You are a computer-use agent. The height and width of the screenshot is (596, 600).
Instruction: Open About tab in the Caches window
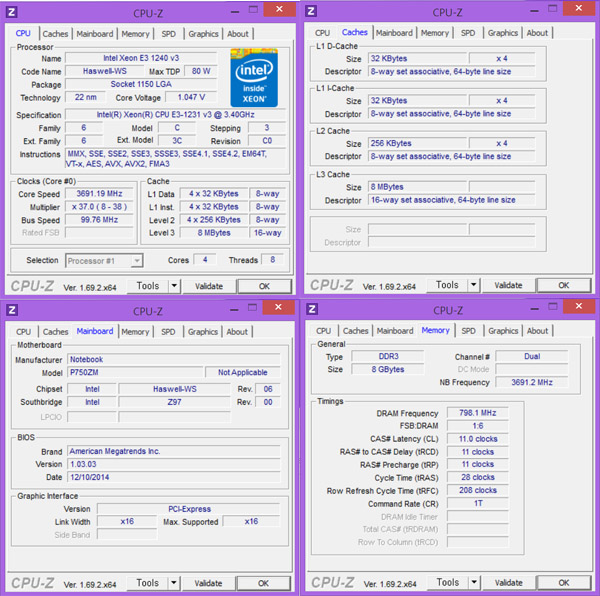pyautogui.click(x=537, y=33)
